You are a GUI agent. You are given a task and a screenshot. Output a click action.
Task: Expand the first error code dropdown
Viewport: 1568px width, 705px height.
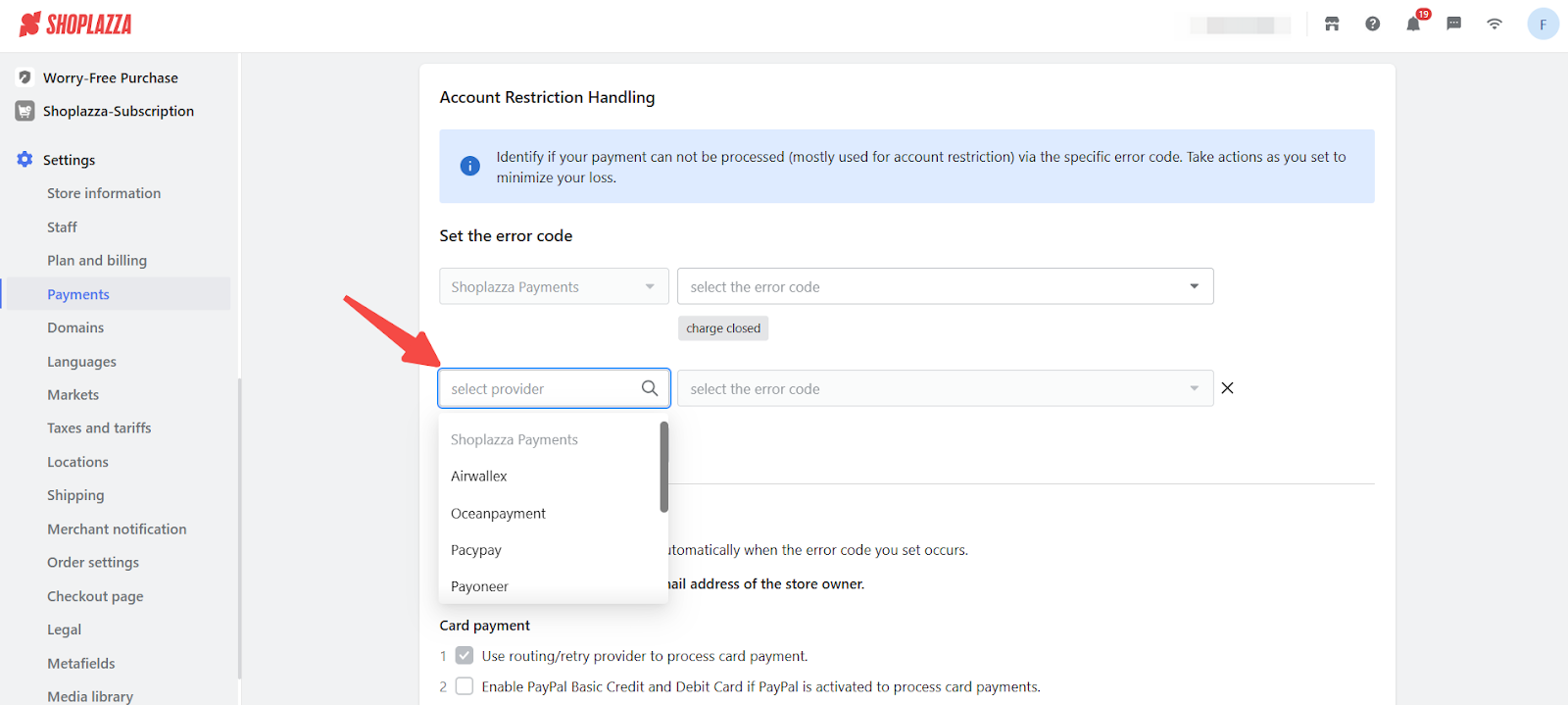(x=946, y=286)
